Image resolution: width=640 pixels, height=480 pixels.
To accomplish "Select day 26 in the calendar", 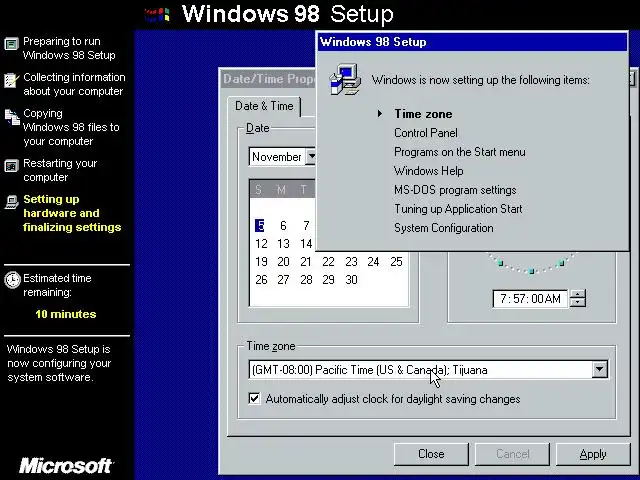I will 261,280.
